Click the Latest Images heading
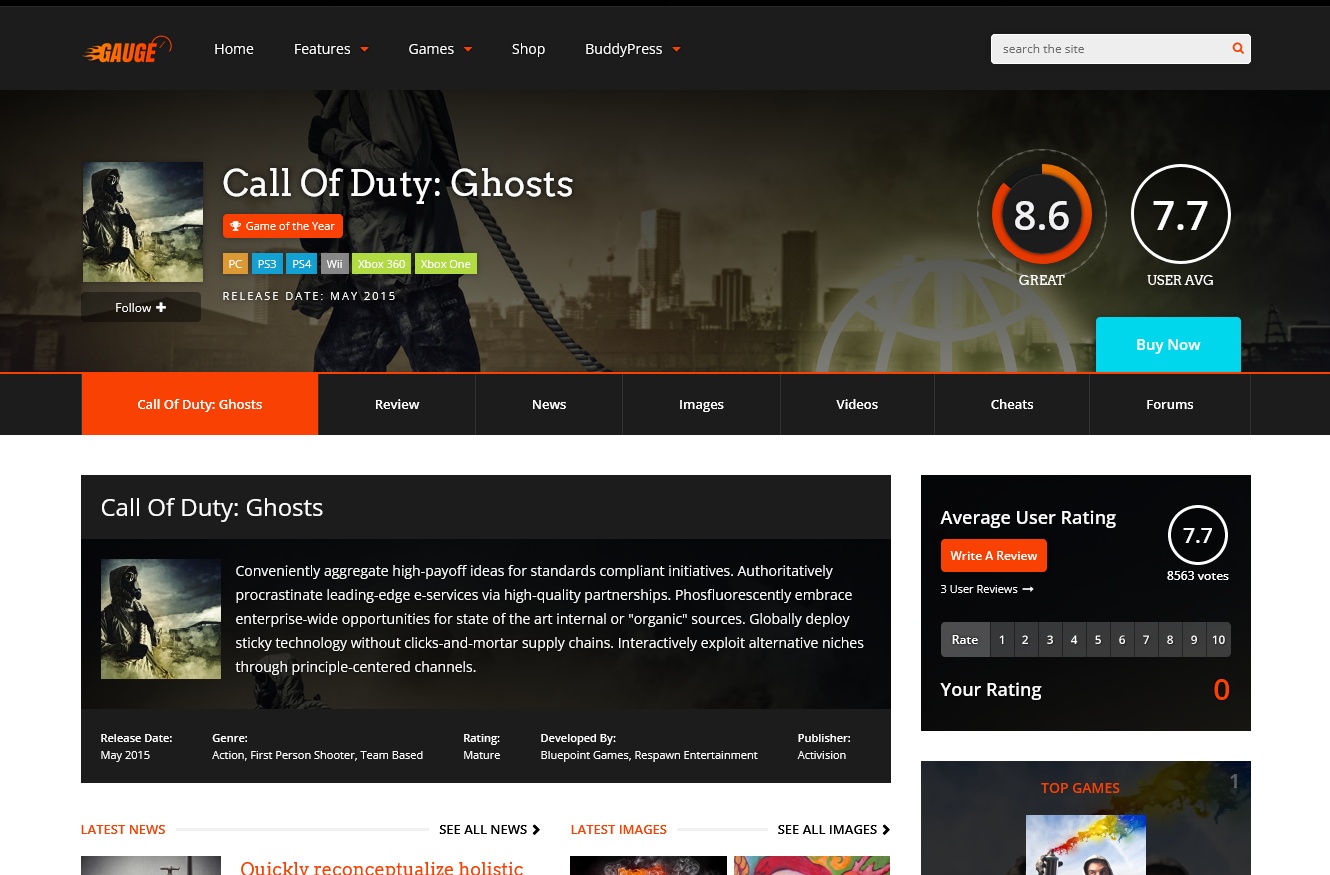 coord(618,829)
